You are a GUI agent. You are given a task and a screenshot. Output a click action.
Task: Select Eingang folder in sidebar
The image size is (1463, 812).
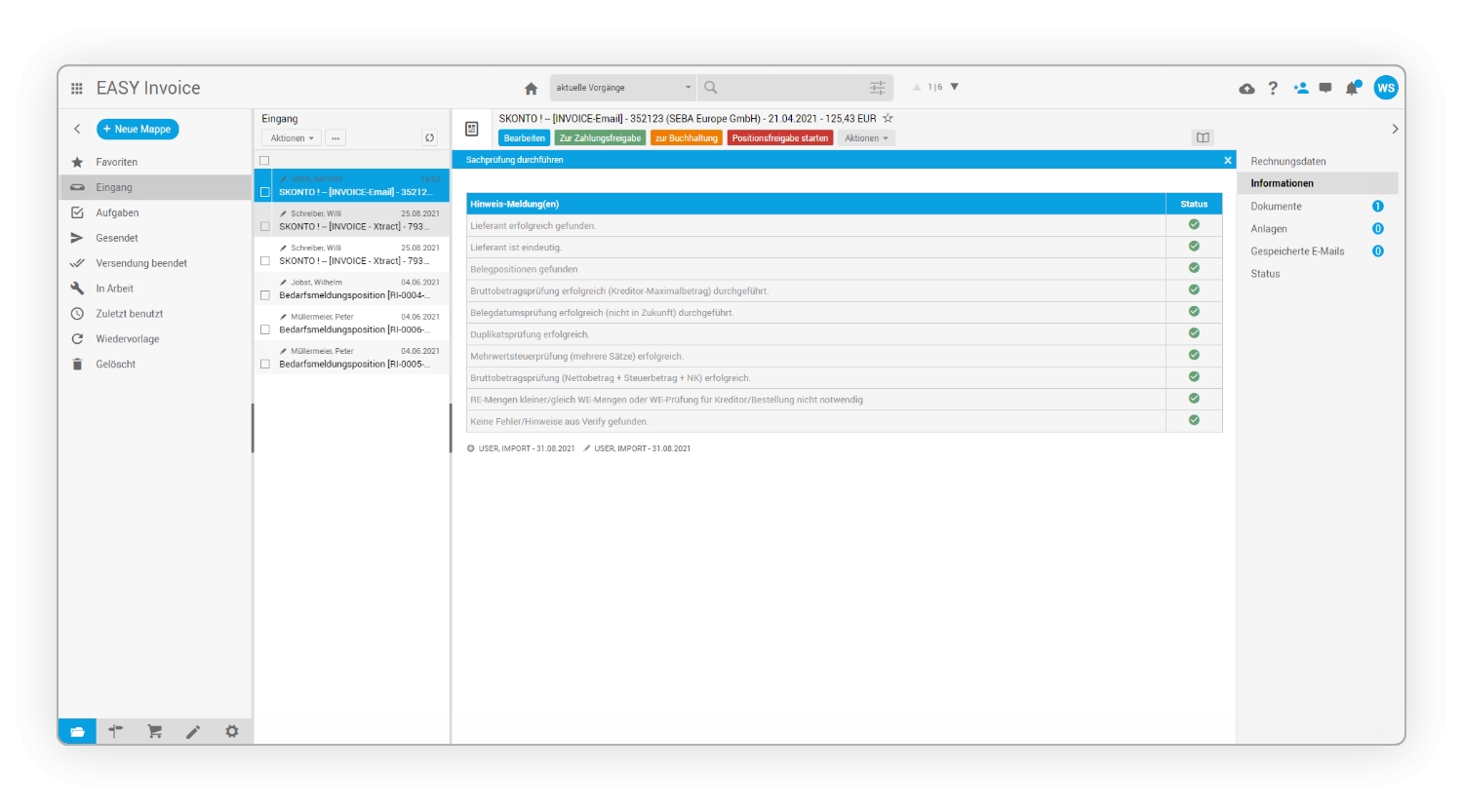point(156,187)
